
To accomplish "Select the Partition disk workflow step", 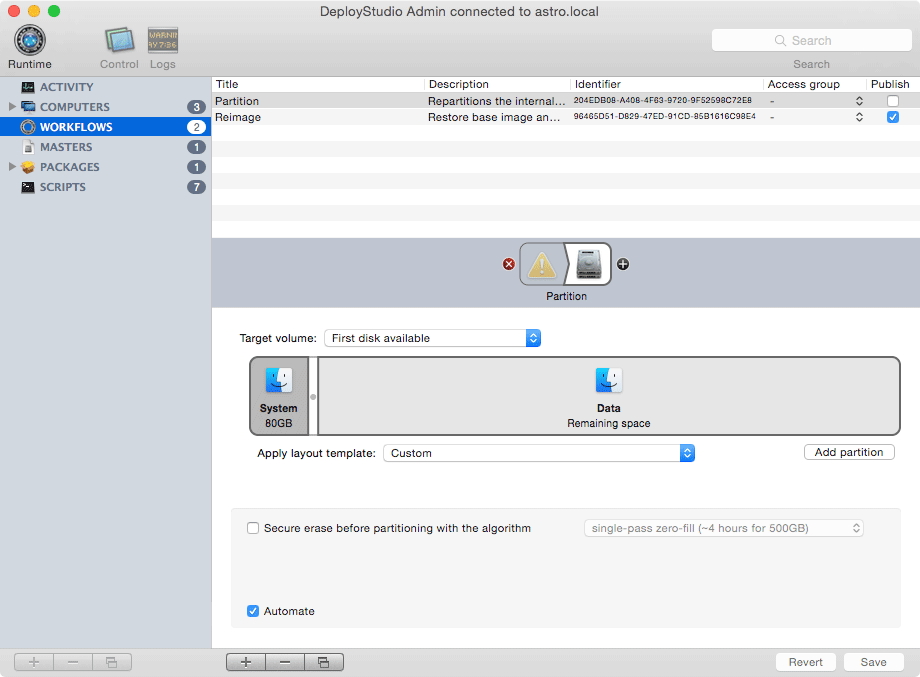I will coord(588,264).
